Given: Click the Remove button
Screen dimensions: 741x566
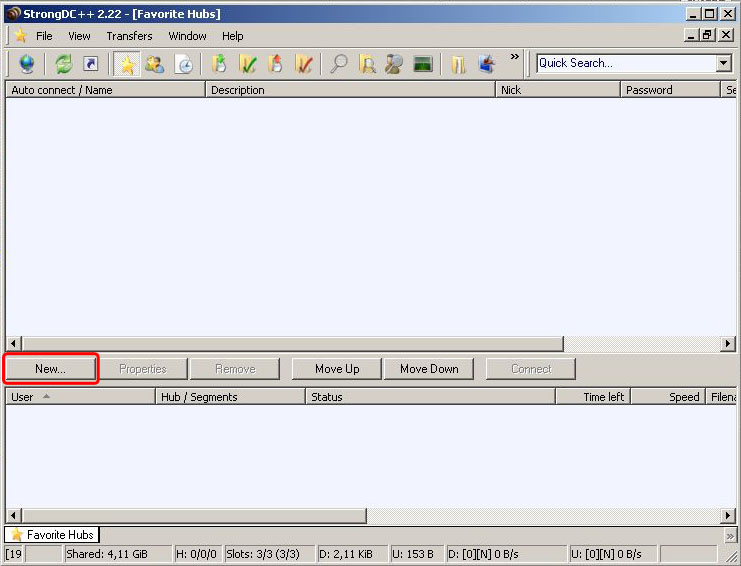Looking at the screenshot, I should (x=235, y=369).
